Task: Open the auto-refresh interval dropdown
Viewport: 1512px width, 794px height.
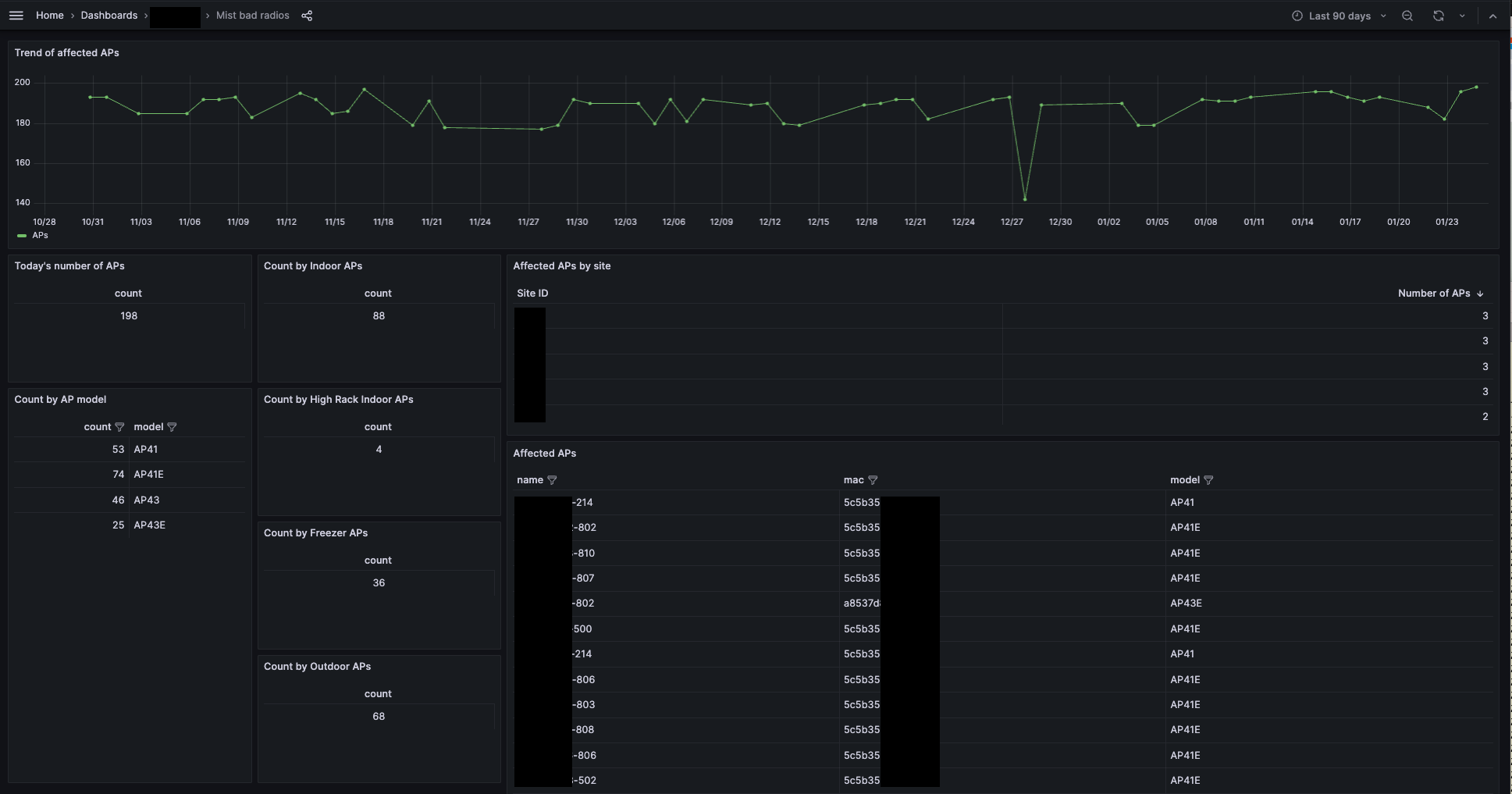Action: [1464, 15]
